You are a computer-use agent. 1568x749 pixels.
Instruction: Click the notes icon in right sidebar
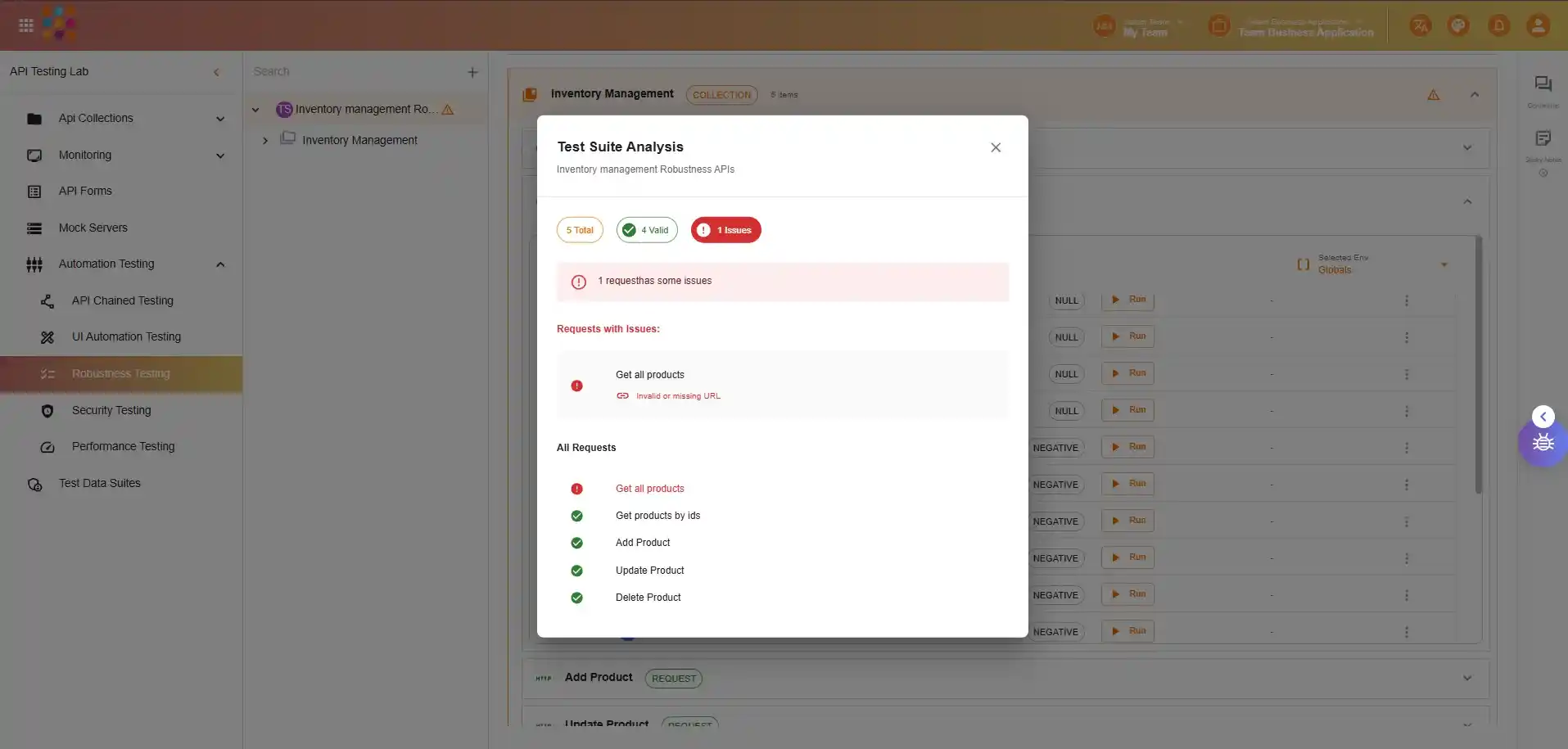(1543, 138)
